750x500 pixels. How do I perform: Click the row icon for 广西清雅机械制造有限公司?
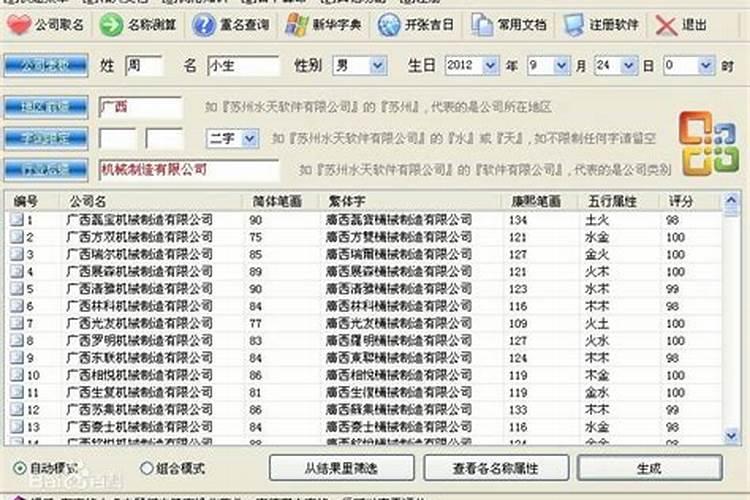17,289
